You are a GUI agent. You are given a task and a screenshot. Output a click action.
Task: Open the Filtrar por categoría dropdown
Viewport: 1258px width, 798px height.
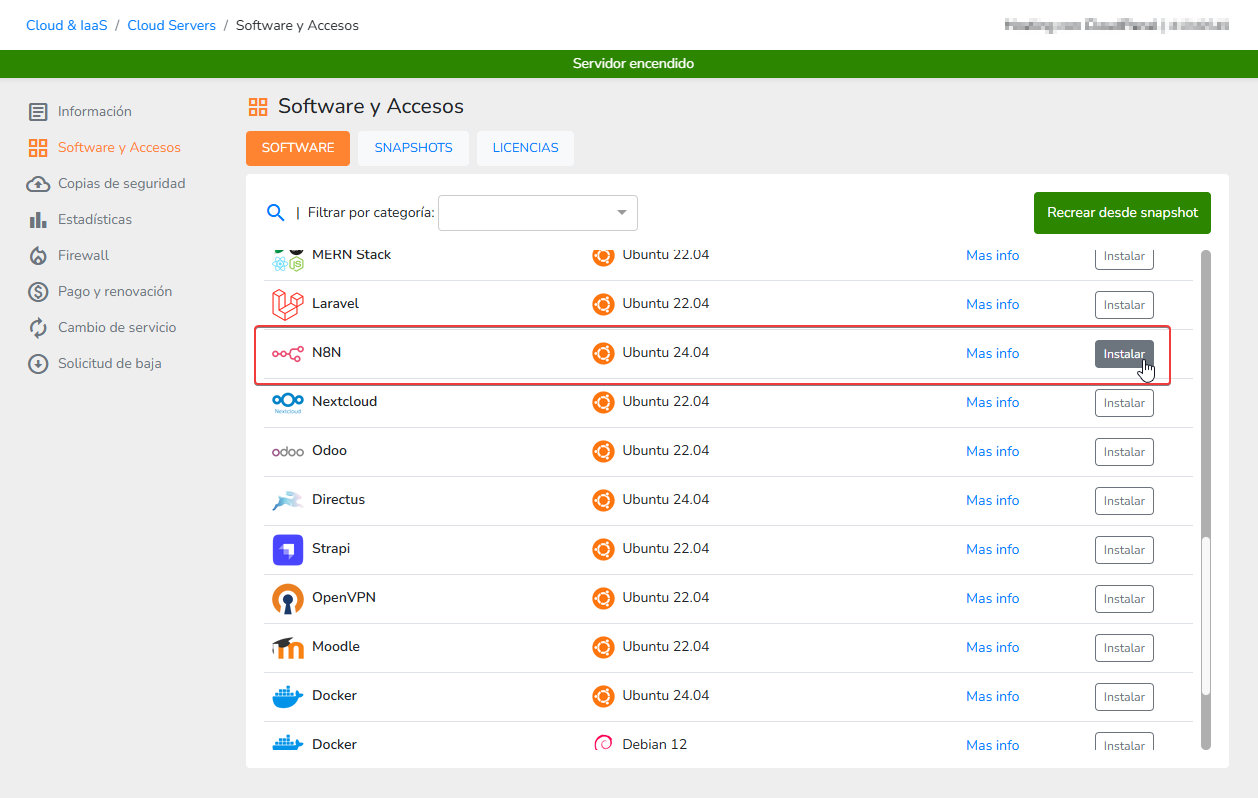click(x=538, y=213)
